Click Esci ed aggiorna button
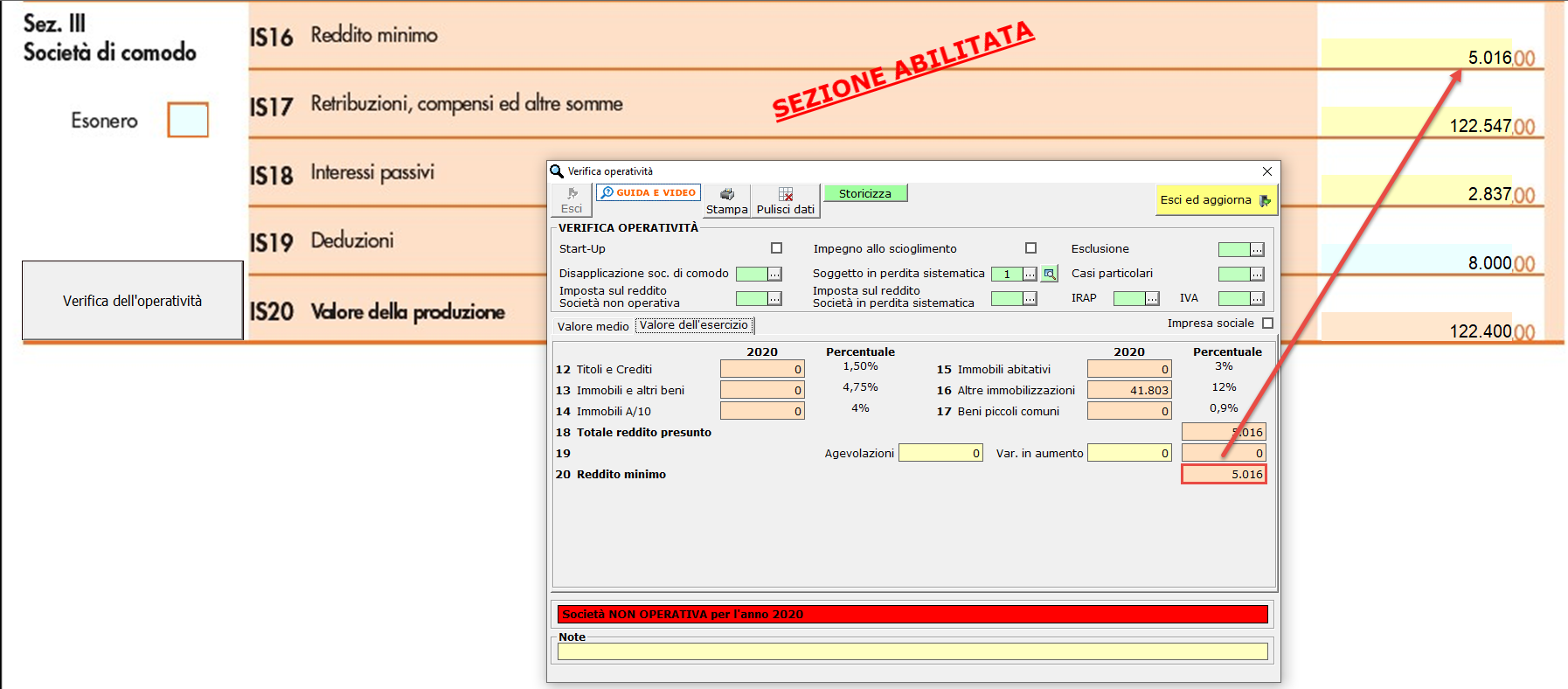 [x=1216, y=200]
